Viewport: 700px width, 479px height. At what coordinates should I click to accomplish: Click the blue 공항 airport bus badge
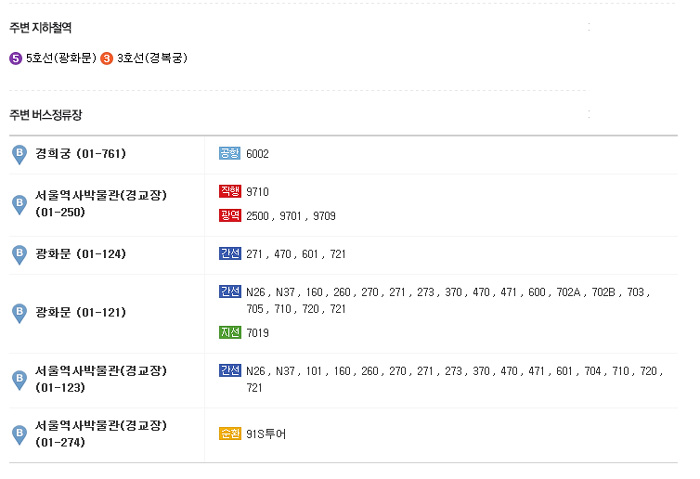pyautogui.click(x=230, y=153)
